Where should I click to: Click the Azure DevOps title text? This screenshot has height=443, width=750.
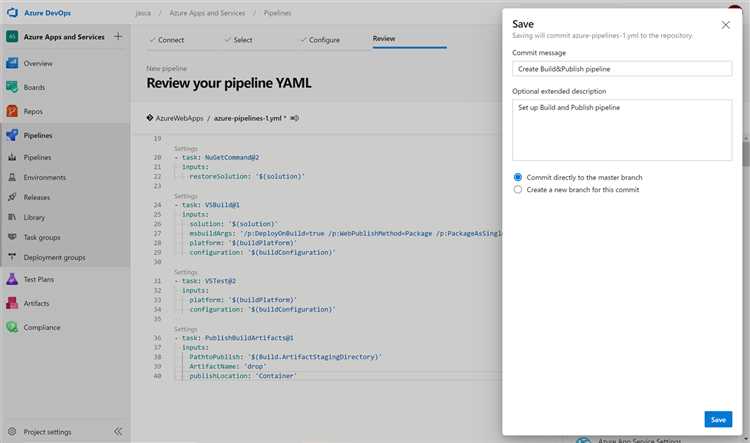point(47,13)
